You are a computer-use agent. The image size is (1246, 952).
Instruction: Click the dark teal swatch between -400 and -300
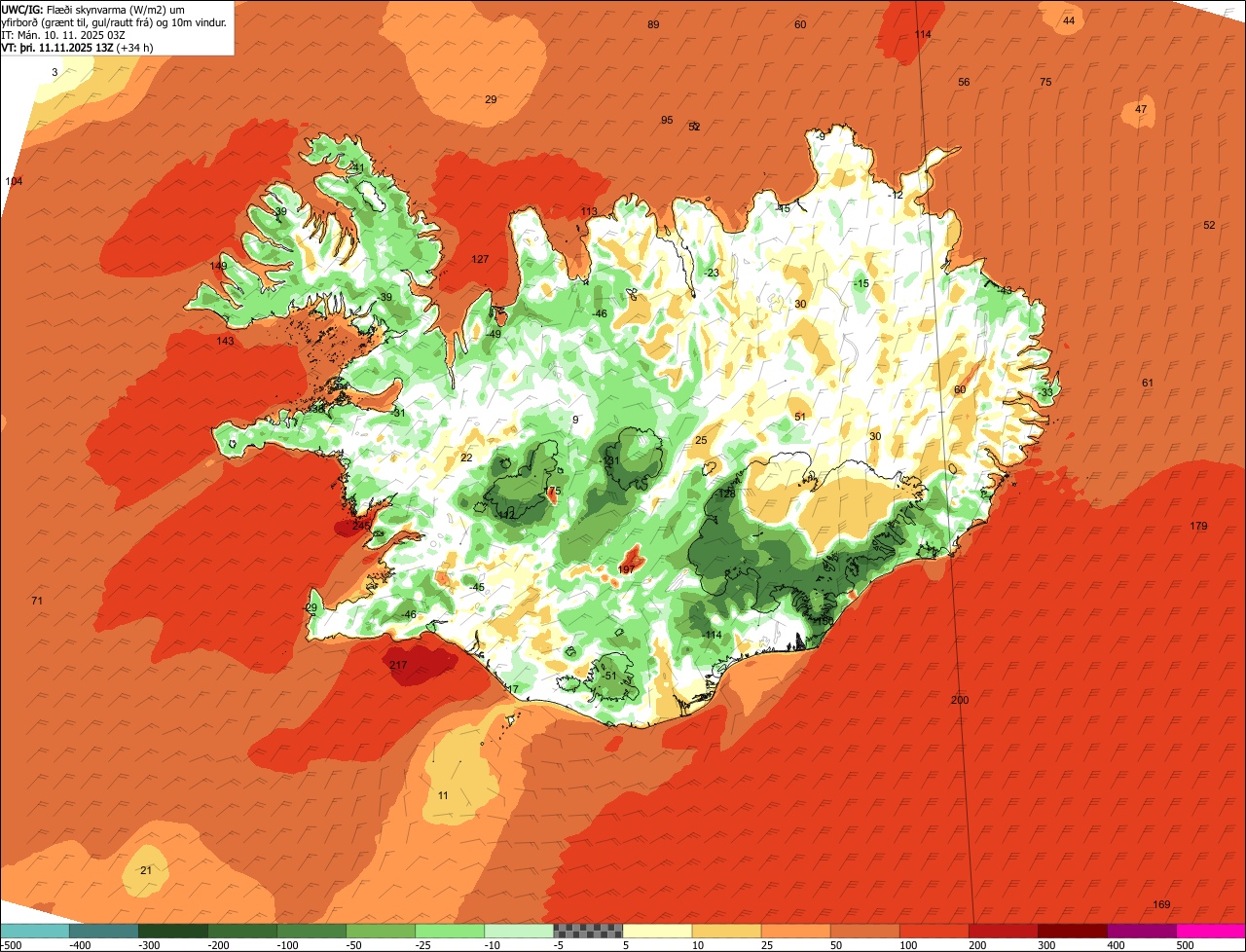click(x=103, y=931)
